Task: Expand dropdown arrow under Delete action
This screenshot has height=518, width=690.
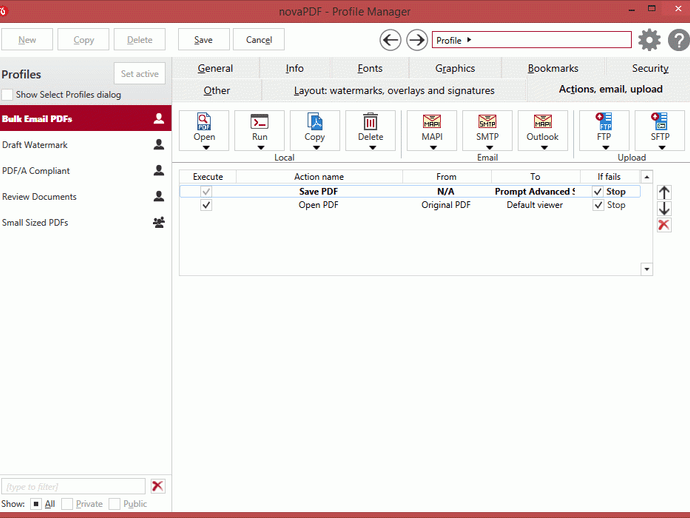Action: click(x=372, y=147)
